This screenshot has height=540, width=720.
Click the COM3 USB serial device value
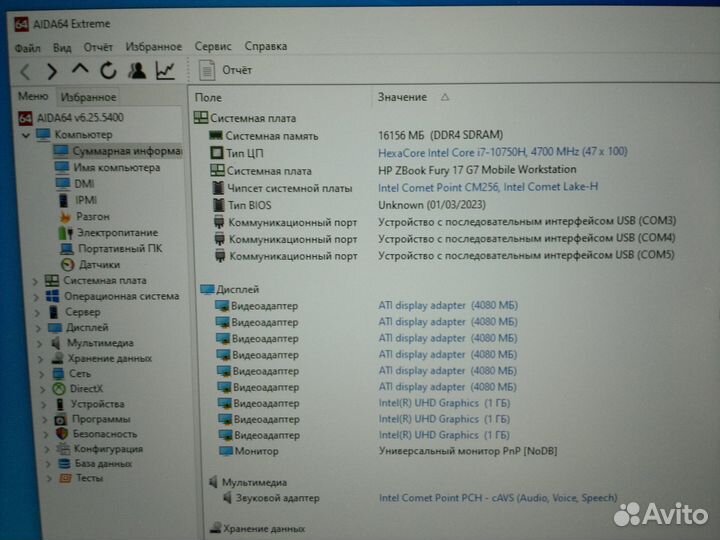pyautogui.click(x=527, y=221)
